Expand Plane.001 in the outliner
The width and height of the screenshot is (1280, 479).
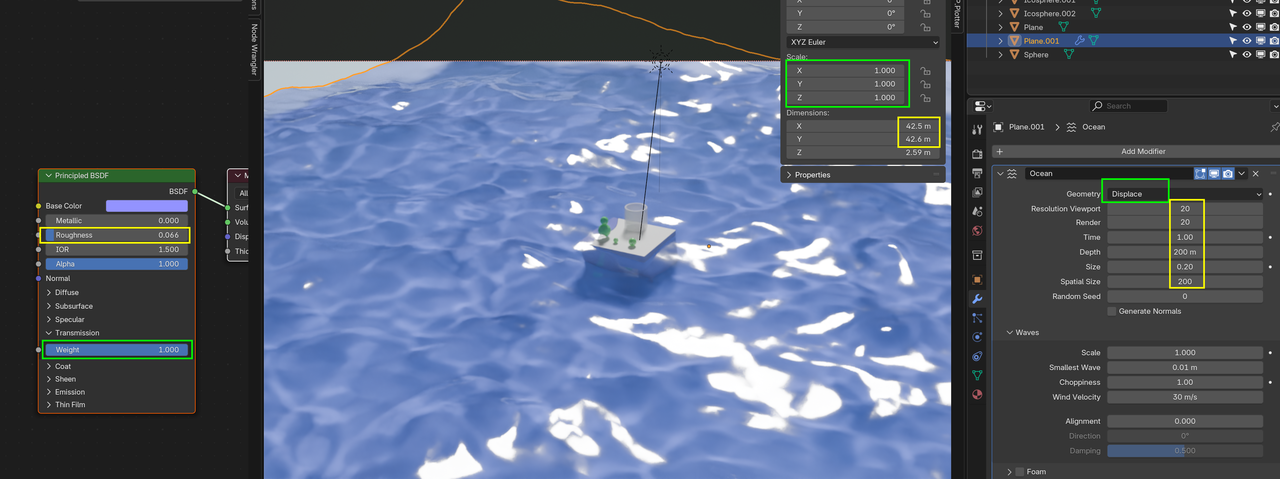pyautogui.click(x=1000, y=40)
